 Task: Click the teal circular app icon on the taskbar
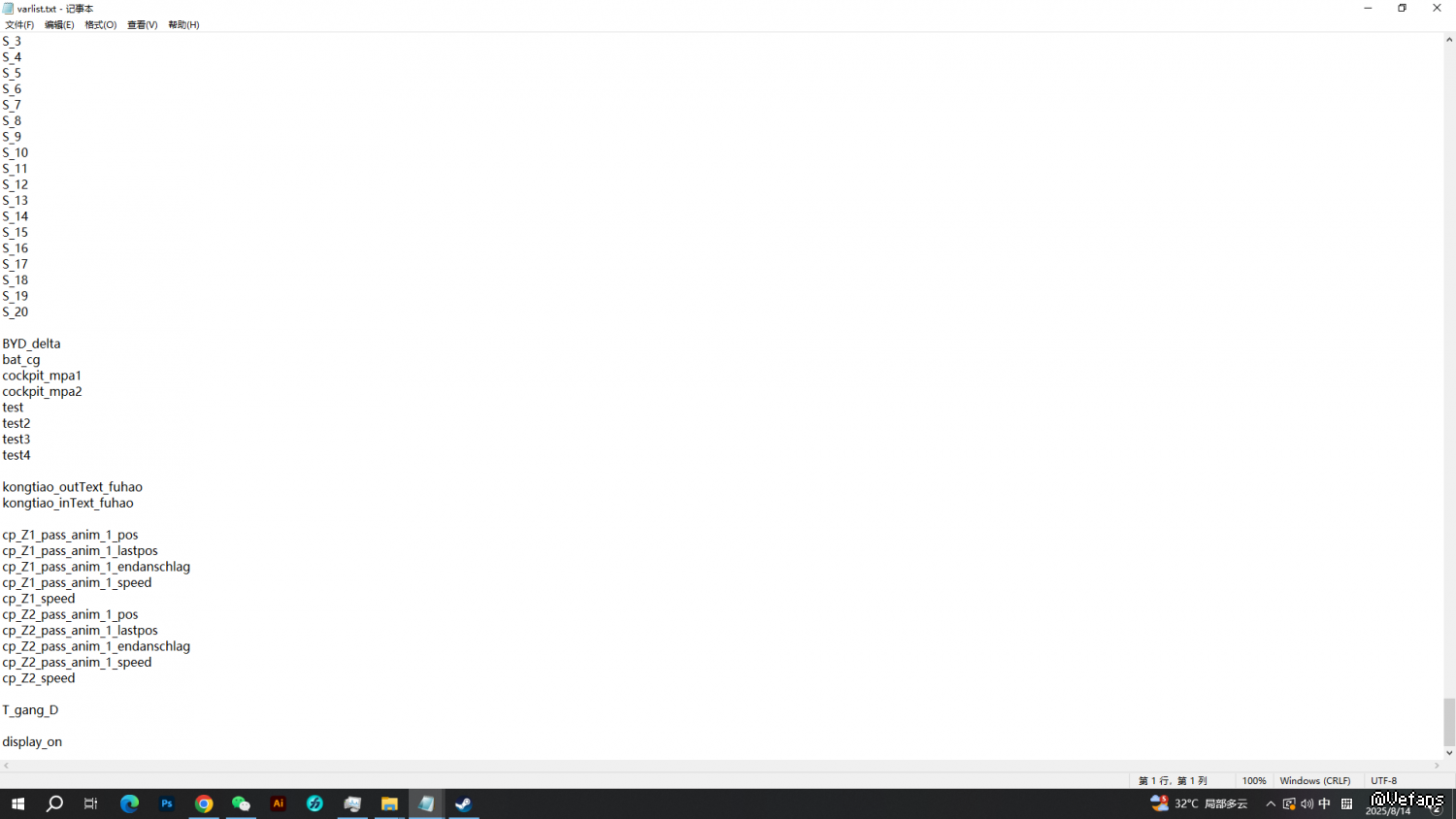315,803
